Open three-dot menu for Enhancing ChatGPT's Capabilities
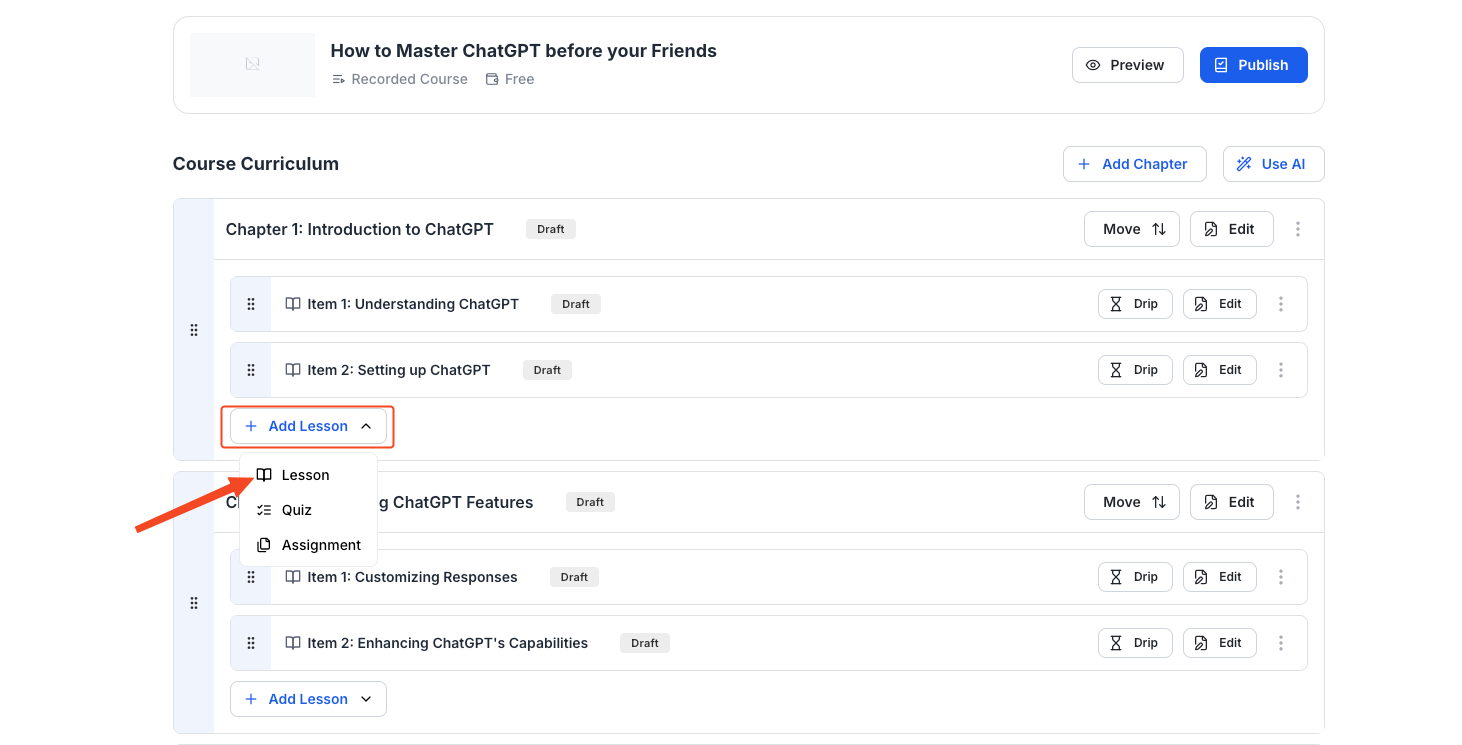This screenshot has height=745, width=1462. click(1281, 643)
